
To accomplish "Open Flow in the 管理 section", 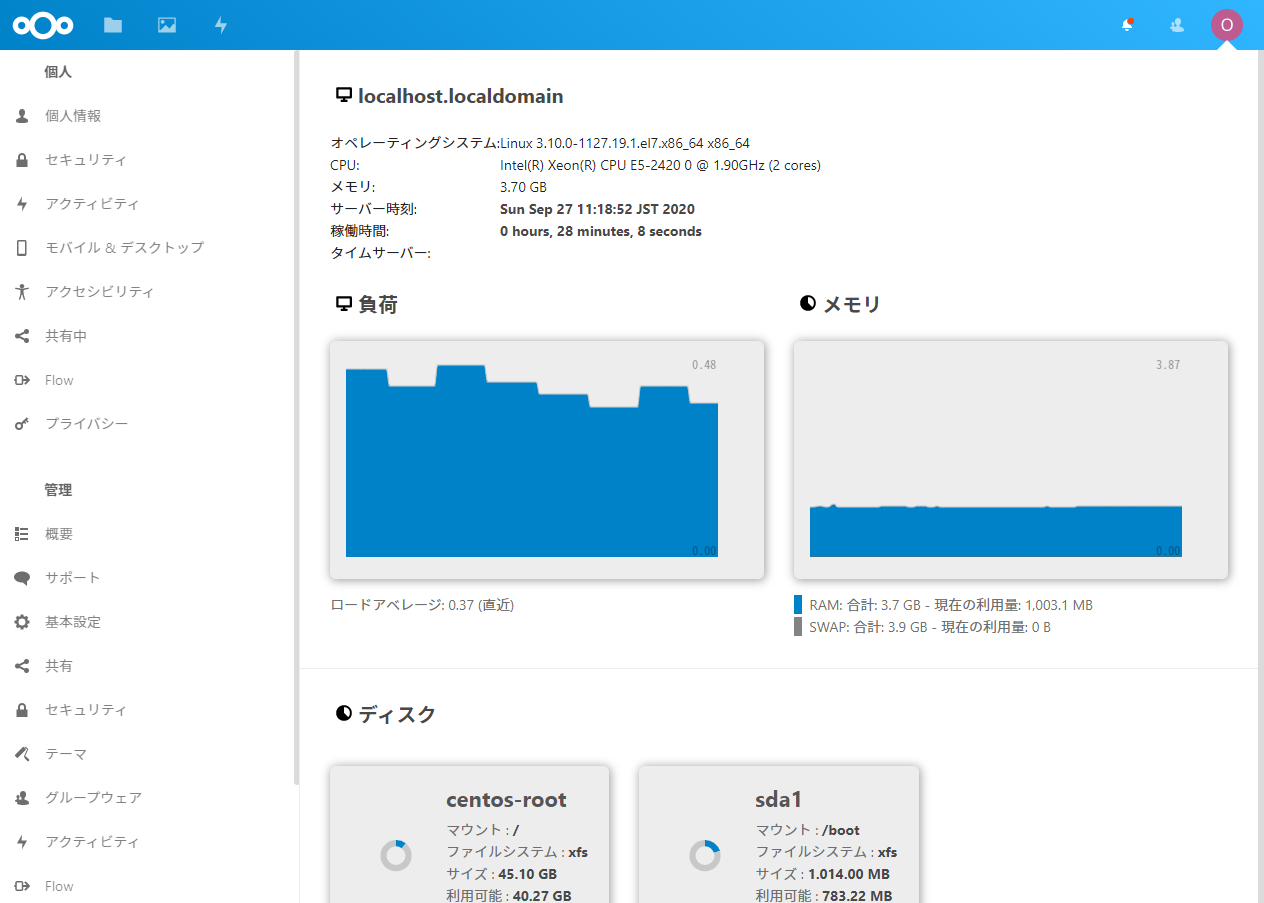I will point(59,886).
